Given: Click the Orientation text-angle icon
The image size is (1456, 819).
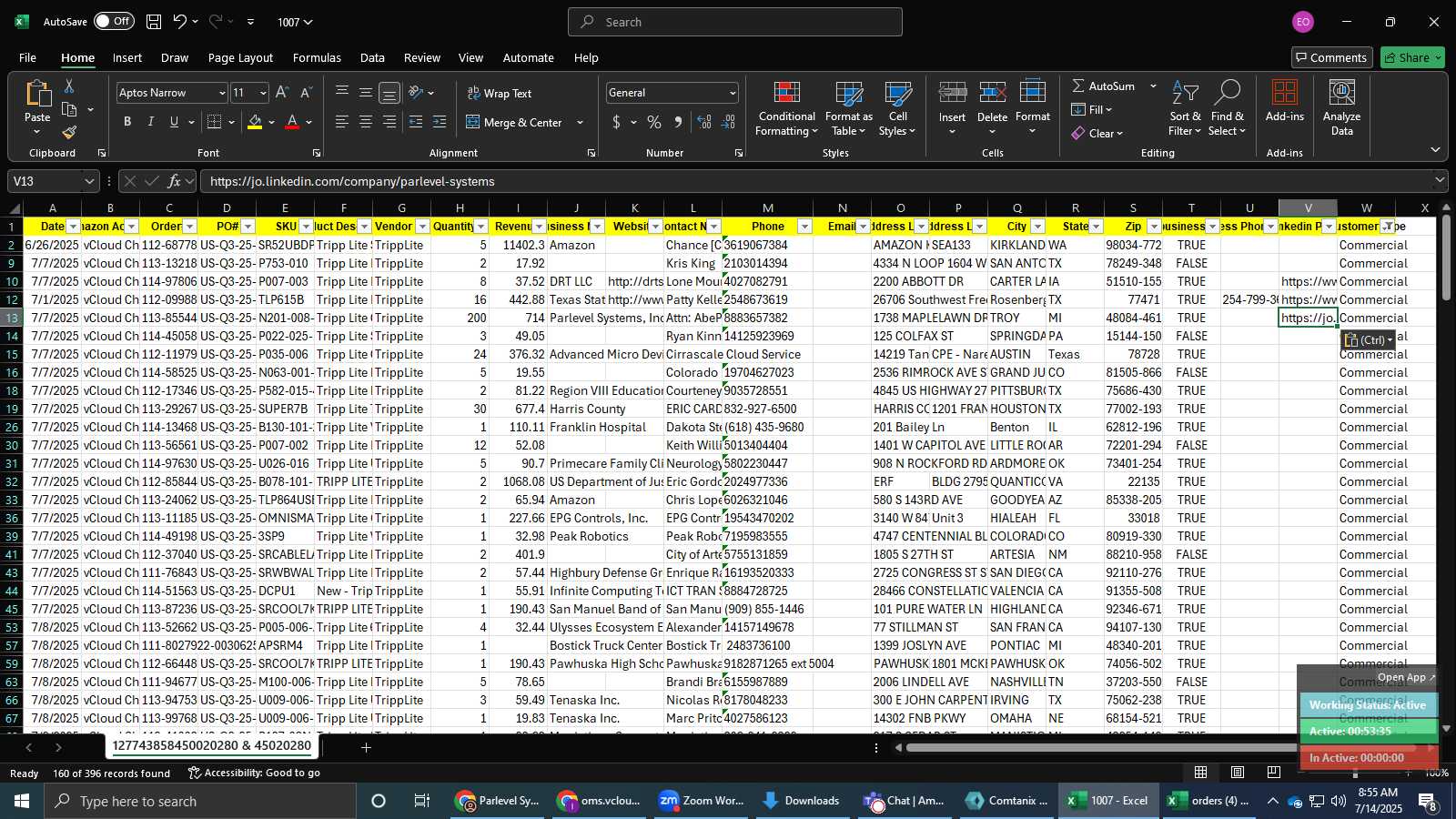Looking at the screenshot, I should [416, 93].
